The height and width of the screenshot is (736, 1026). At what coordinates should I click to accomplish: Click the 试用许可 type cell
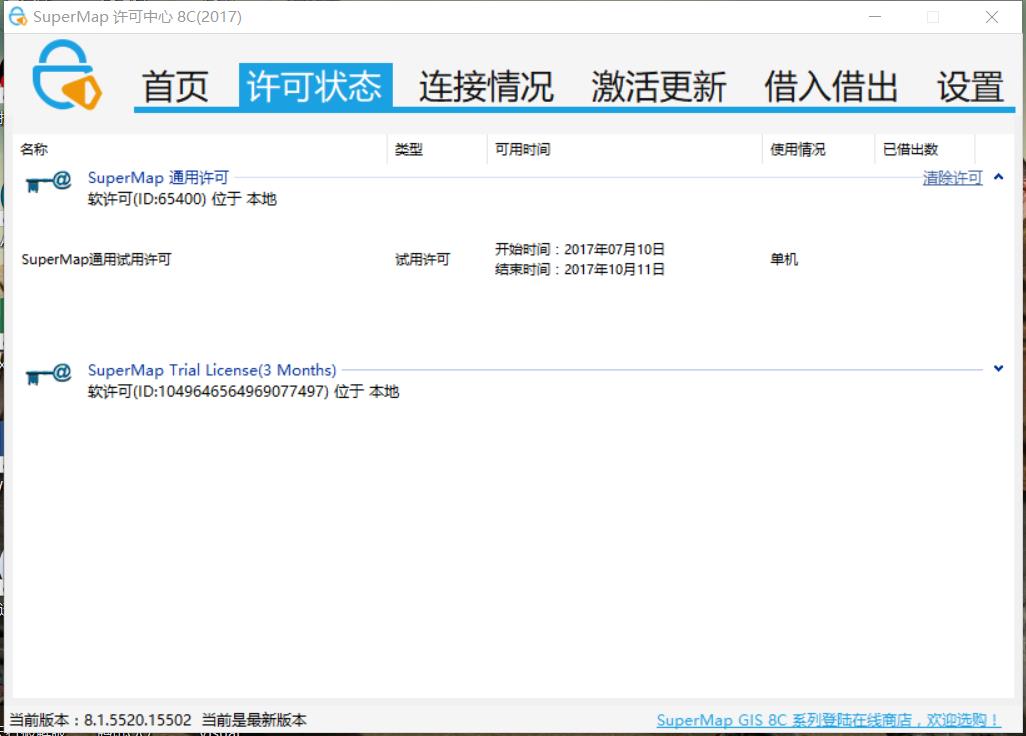tap(423, 259)
